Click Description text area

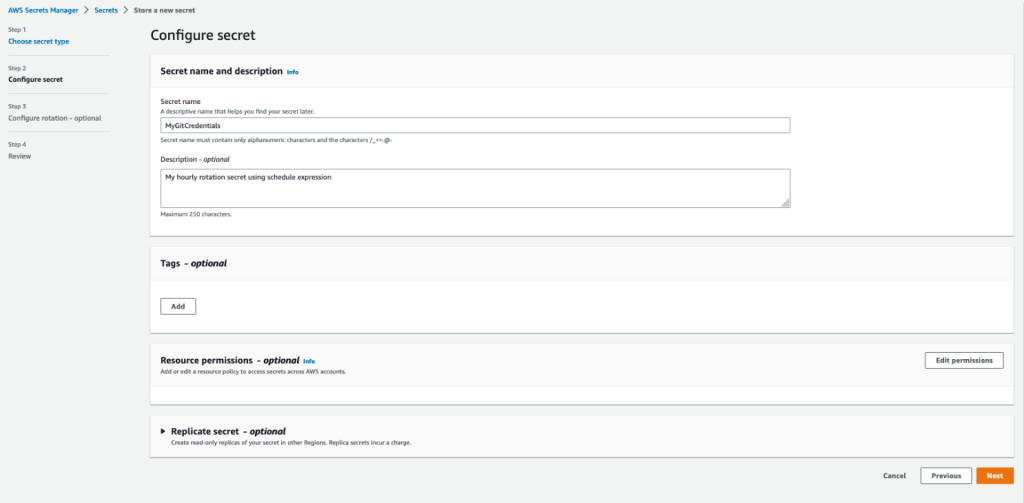pyautogui.click(x=475, y=188)
